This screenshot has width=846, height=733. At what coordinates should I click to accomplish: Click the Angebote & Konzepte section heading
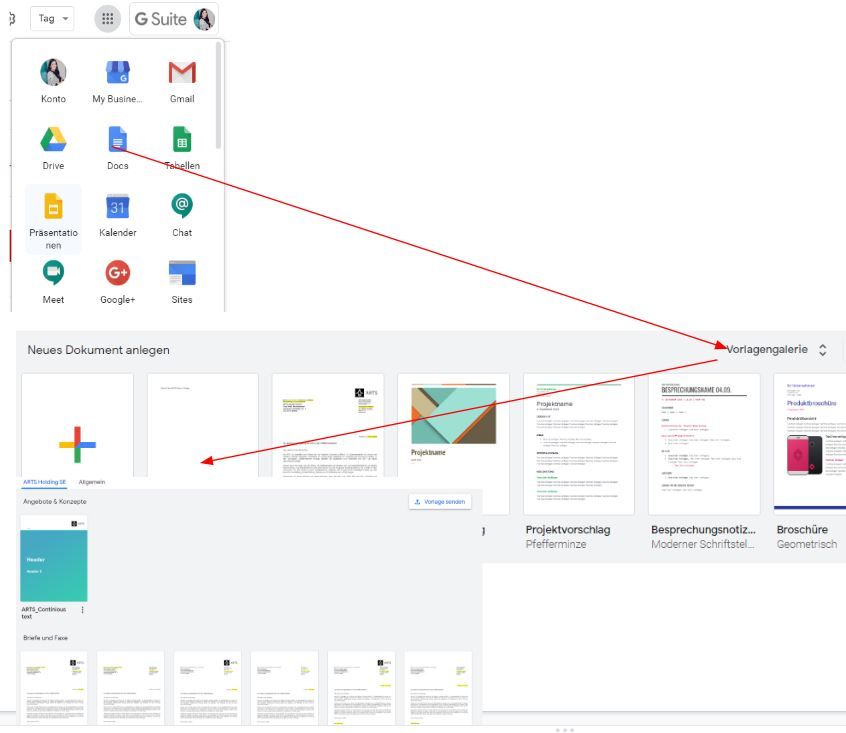point(54,502)
